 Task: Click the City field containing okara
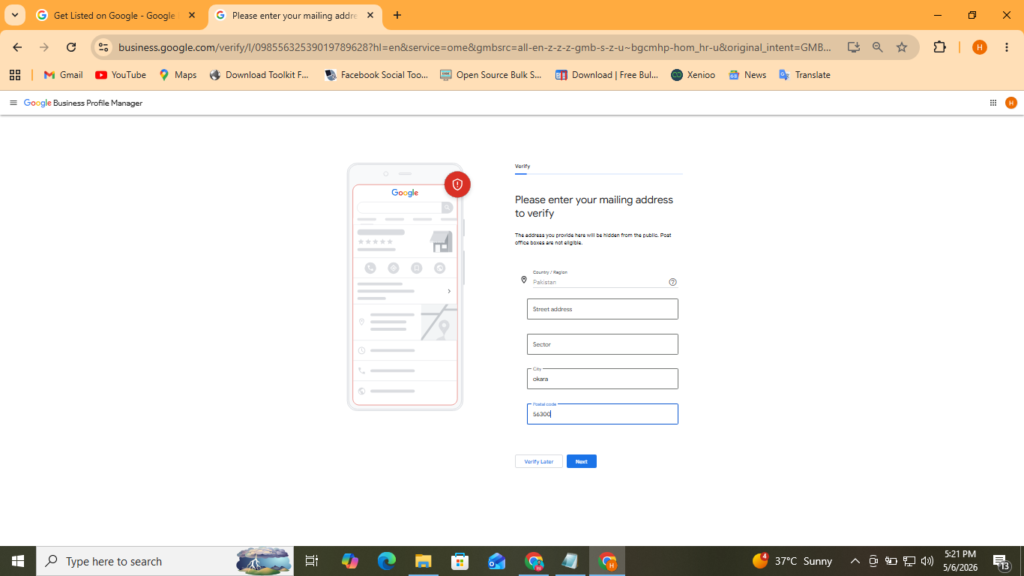pos(602,379)
